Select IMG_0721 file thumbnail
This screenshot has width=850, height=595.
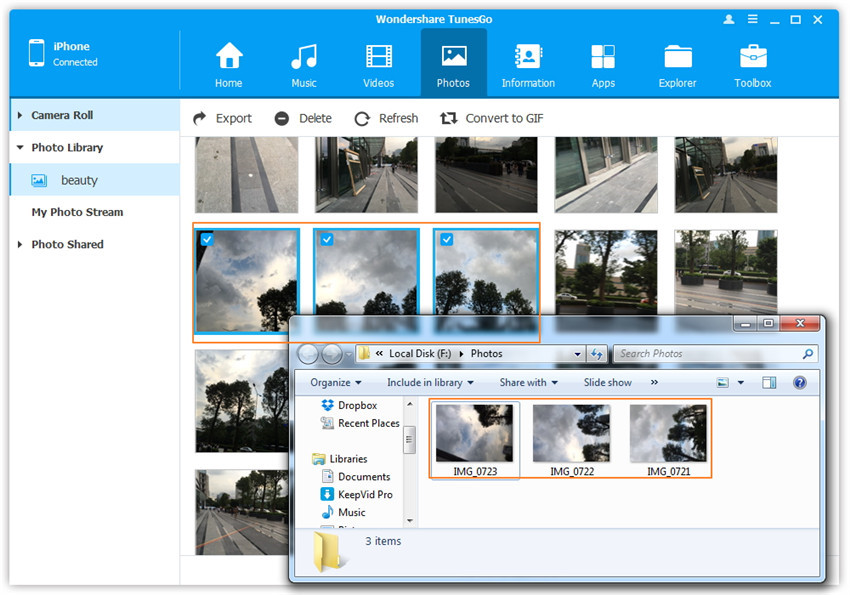[668, 440]
